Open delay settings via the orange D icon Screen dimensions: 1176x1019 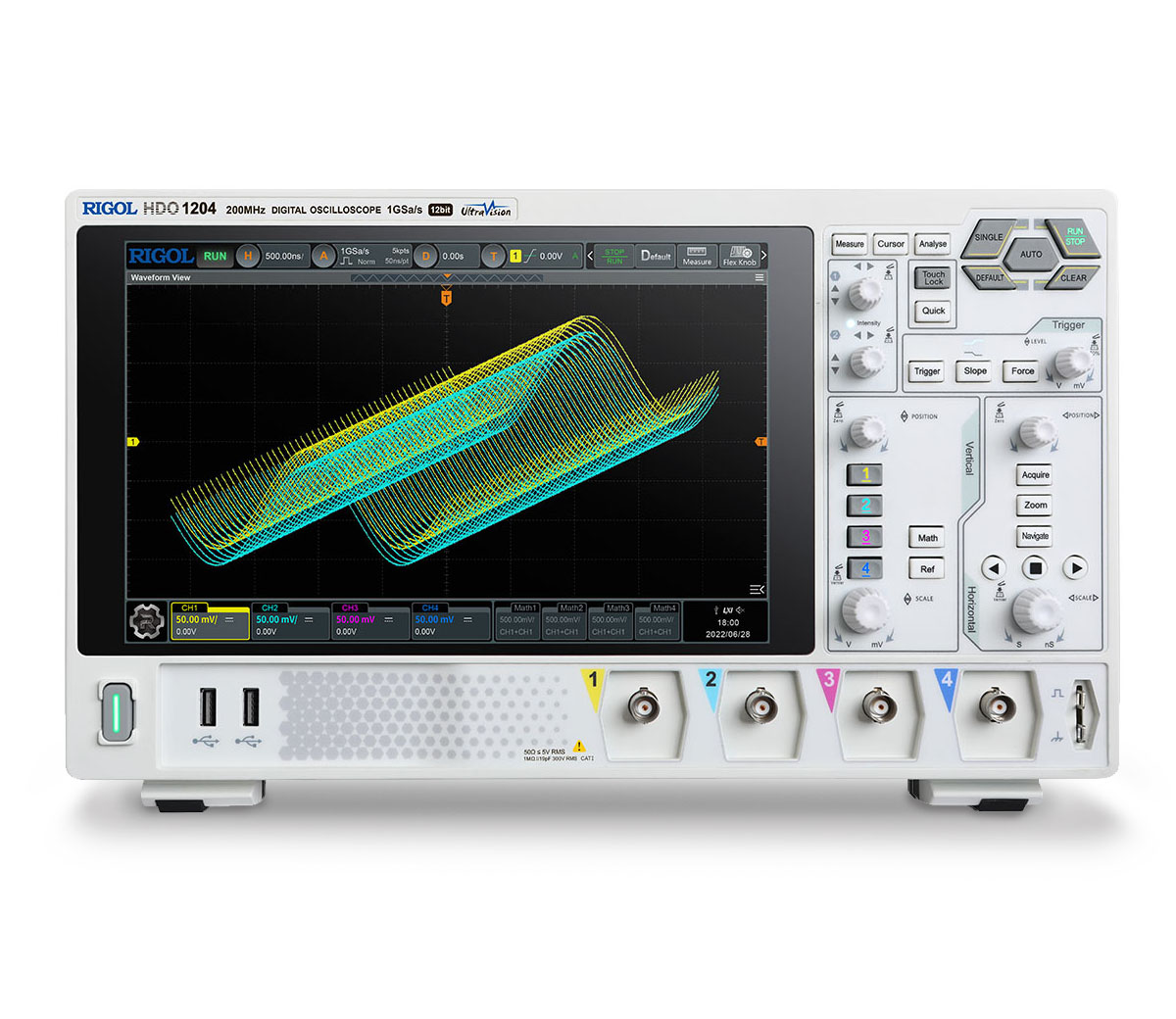425,257
